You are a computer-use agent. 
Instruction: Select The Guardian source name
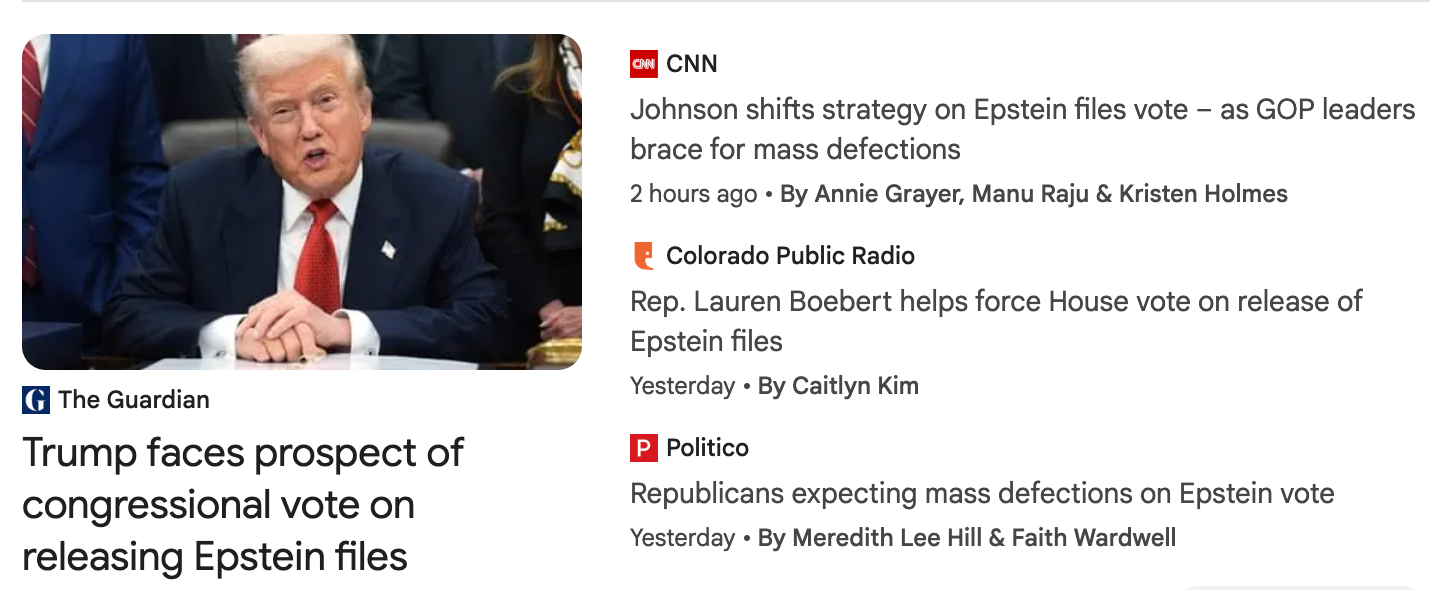click(x=134, y=400)
